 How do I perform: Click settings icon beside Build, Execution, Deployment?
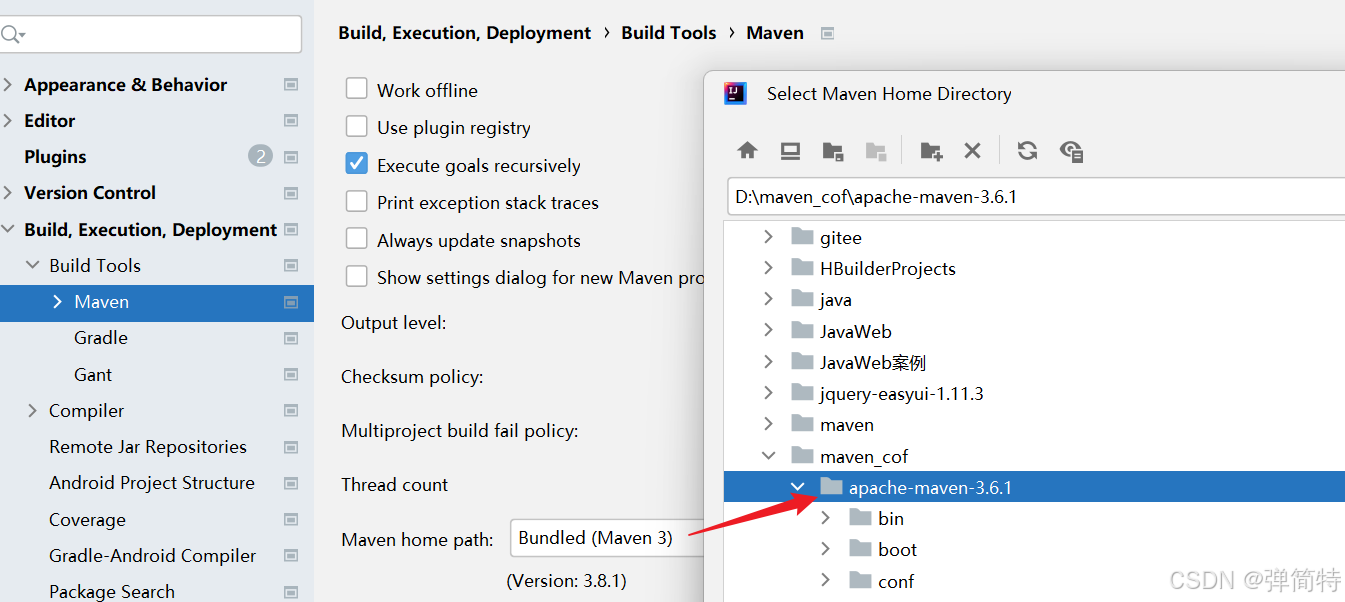click(291, 230)
